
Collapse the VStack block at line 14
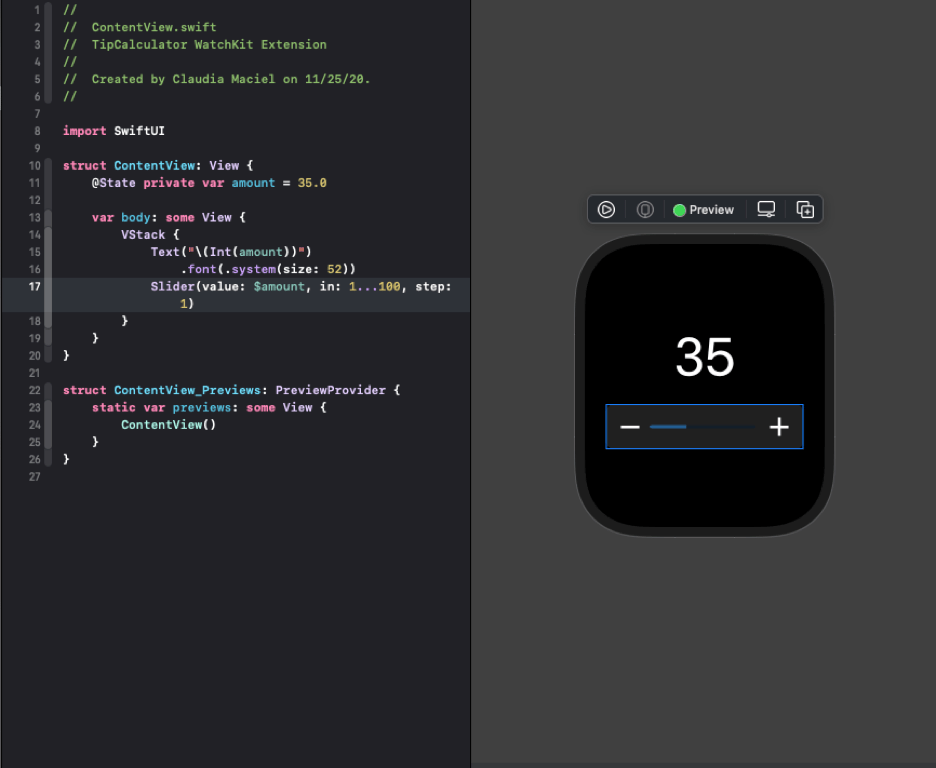click(49, 235)
